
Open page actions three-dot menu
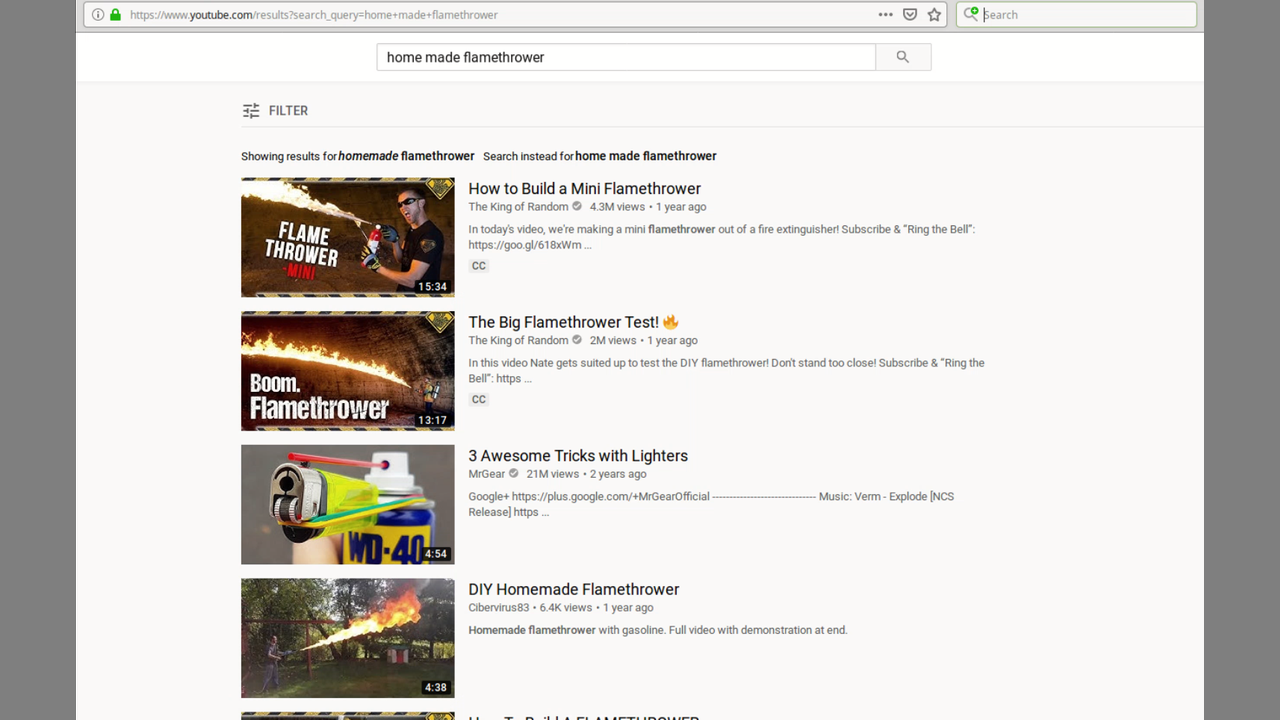click(885, 15)
